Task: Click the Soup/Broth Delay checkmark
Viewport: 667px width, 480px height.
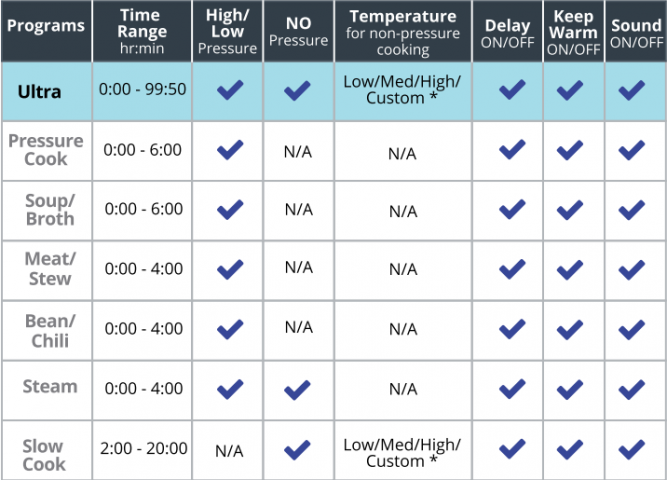Action: [x=512, y=209]
